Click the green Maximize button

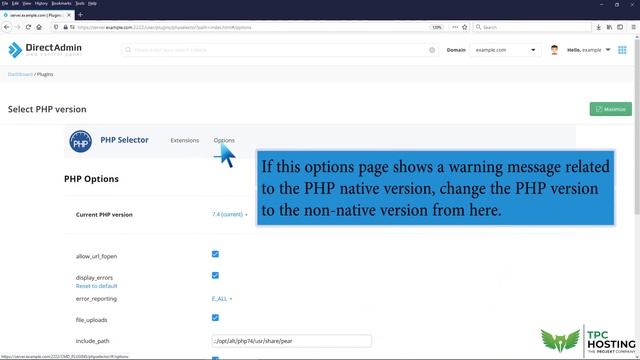611,109
